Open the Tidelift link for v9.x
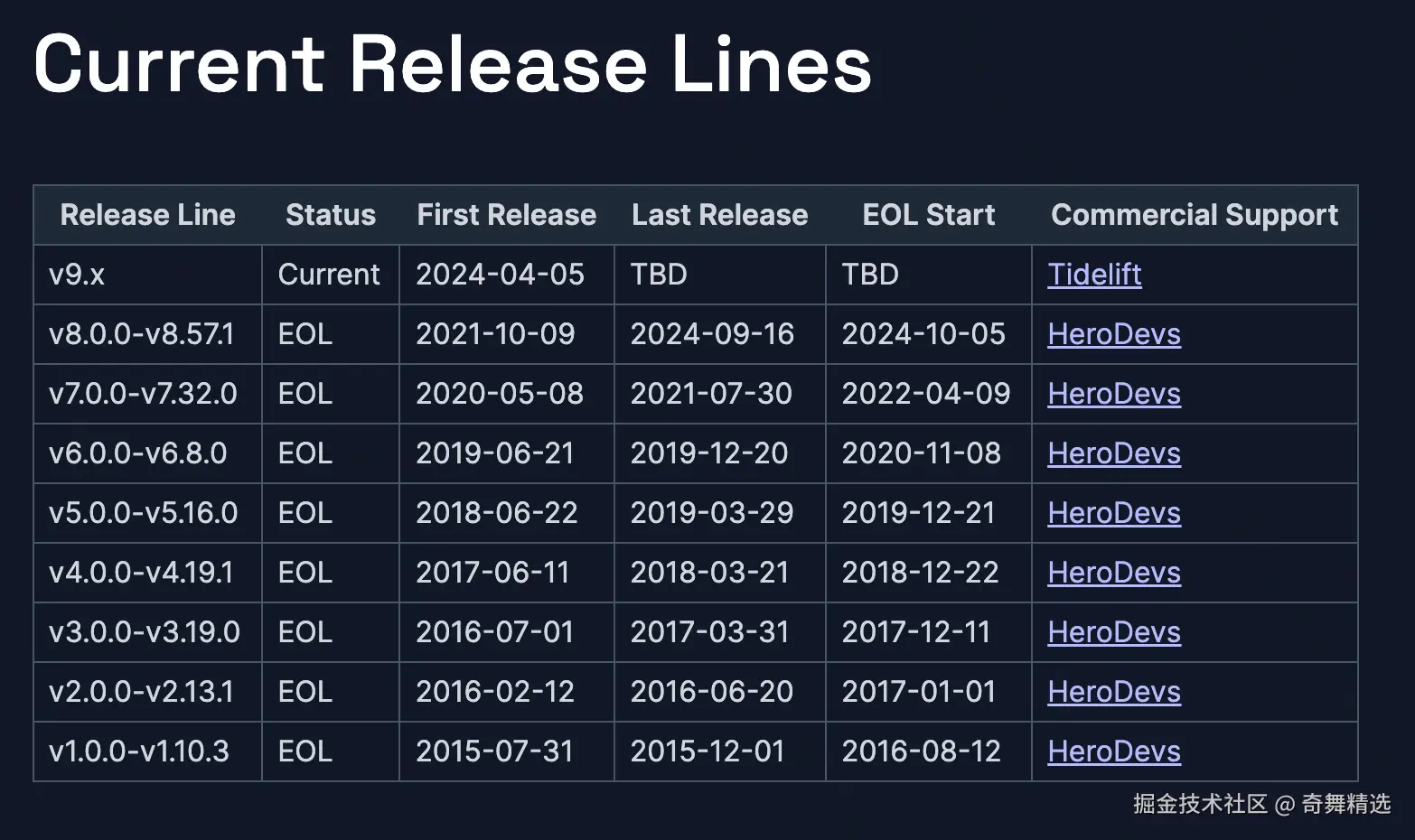The image size is (1415, 840). (1094, 275)
